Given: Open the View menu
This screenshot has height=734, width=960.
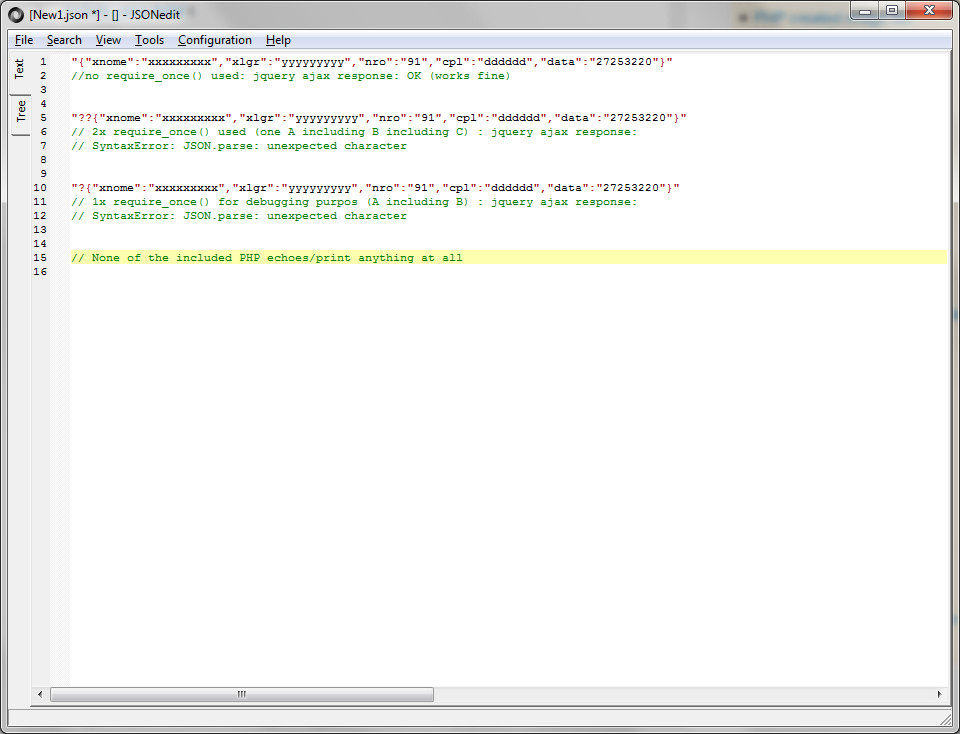Looking at the screenshot, I should pos(108,40).
